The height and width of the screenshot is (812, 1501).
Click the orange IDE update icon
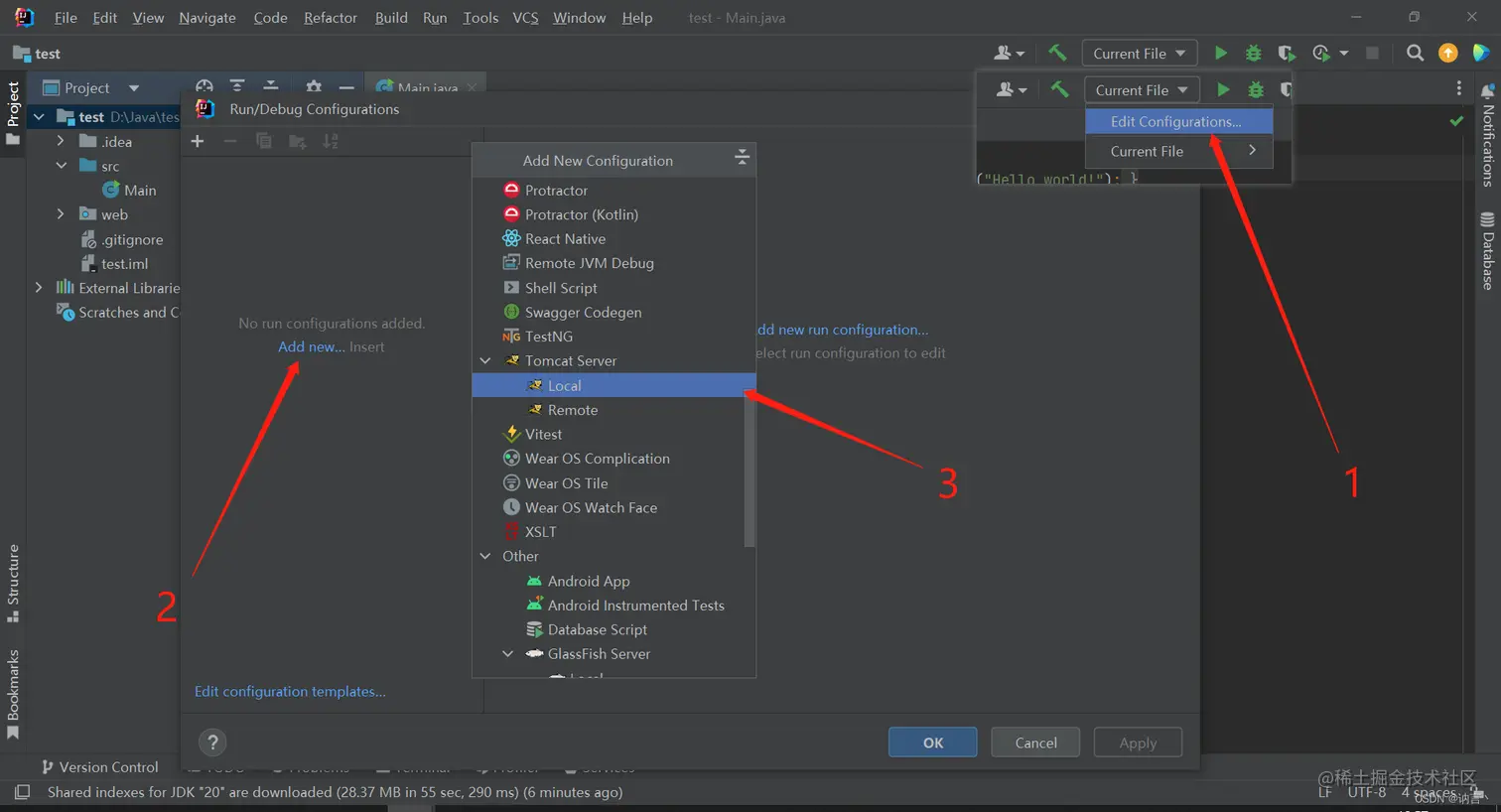1448,54
